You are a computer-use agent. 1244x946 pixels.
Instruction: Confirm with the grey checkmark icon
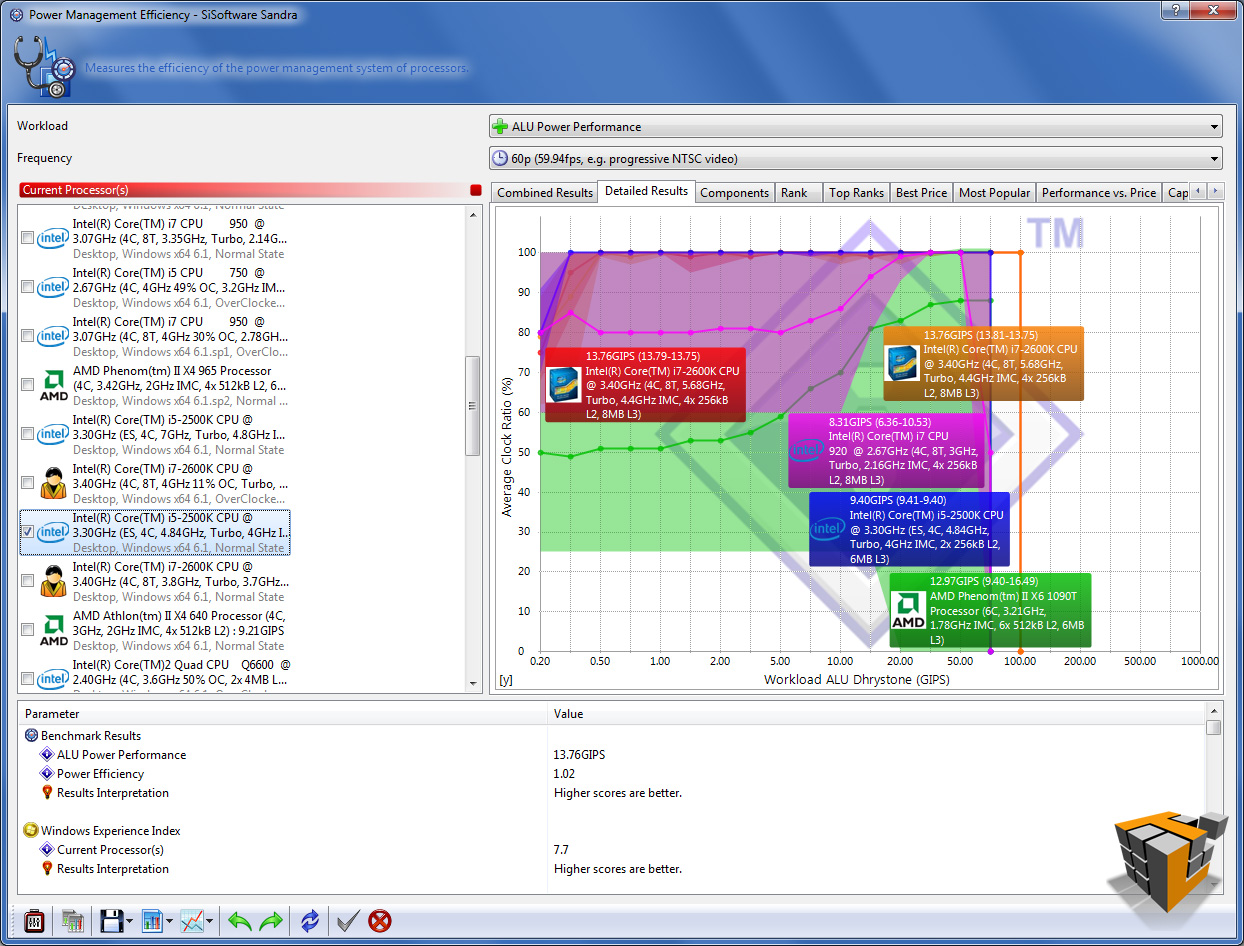pyautogui.click(x=348, y=921)
